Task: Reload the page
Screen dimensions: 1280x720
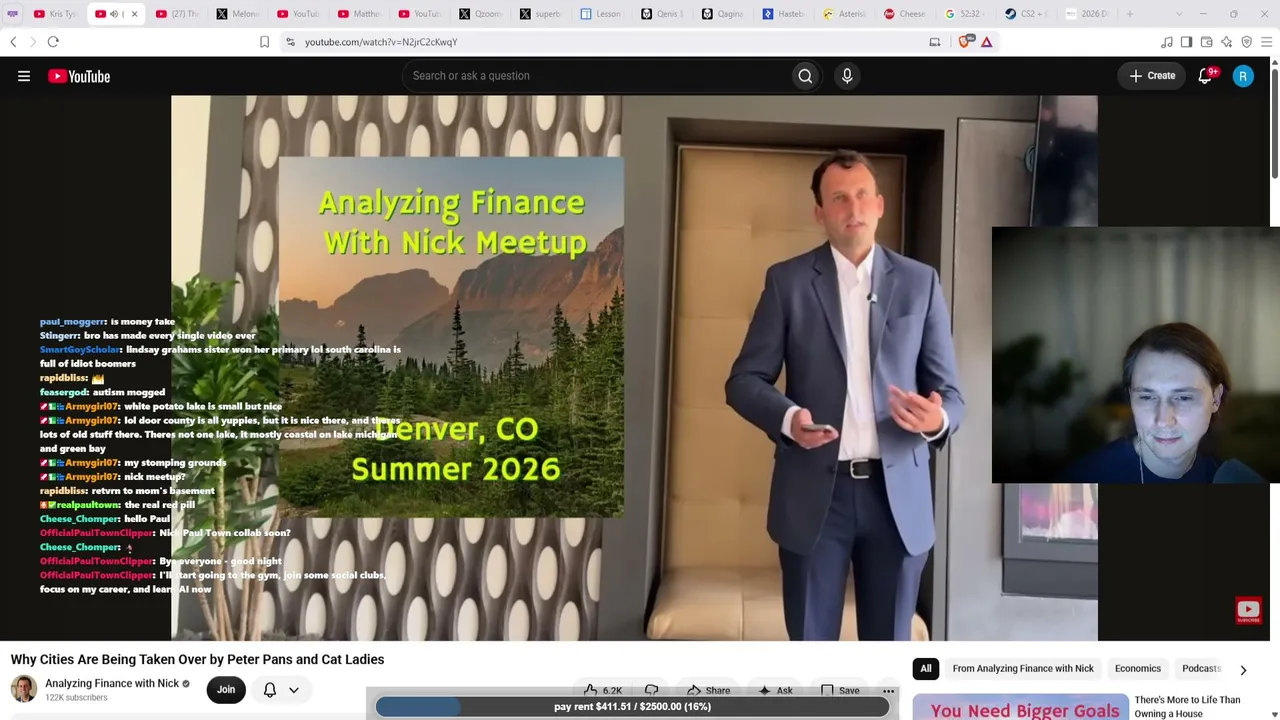Action: (x=53, y=42)
